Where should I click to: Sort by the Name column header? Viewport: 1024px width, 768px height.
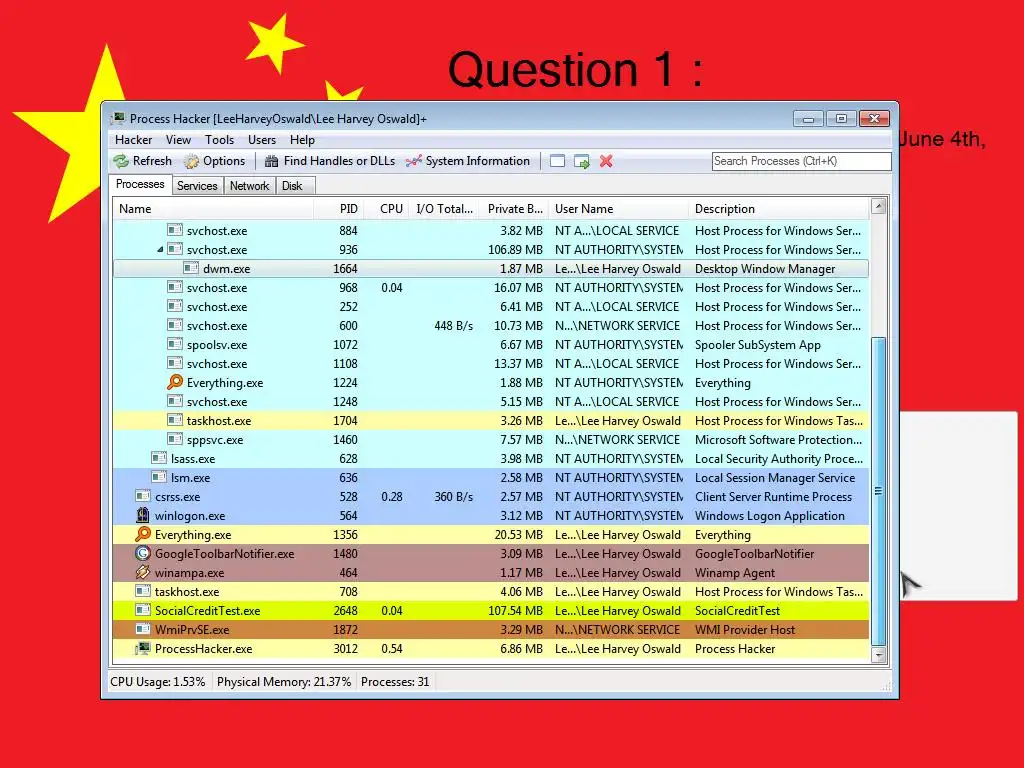coord(213,209)
